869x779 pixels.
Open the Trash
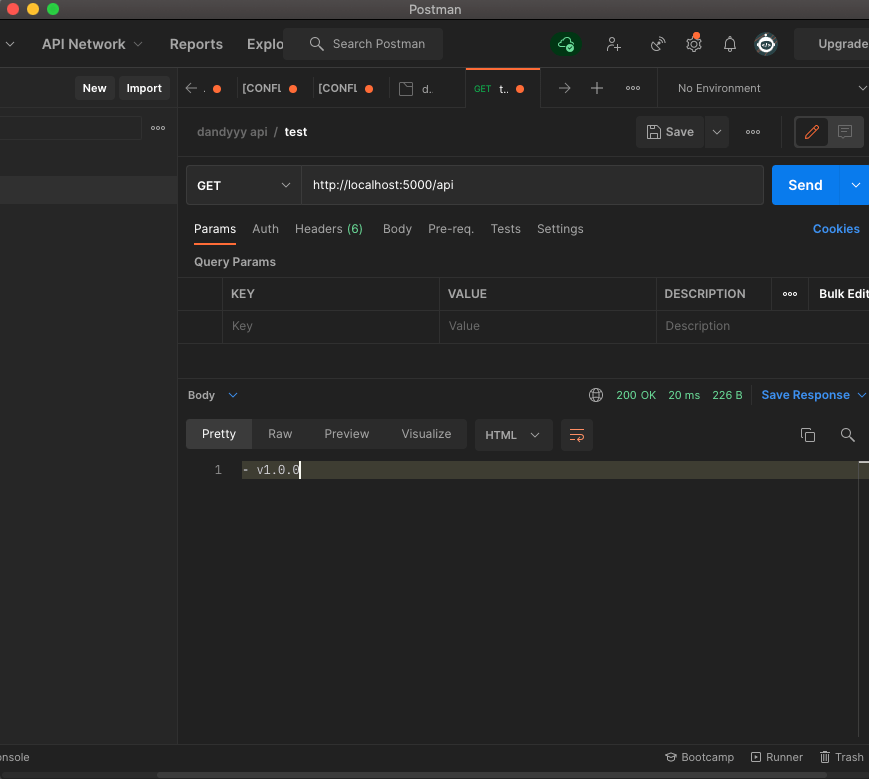[x=841, y=757]
